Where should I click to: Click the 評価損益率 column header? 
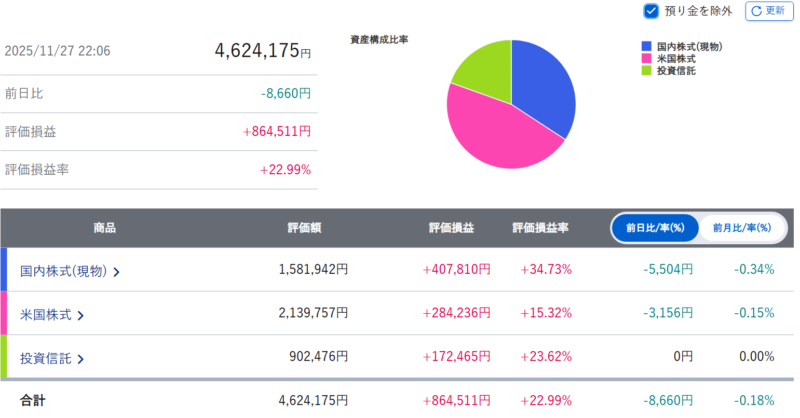pos(540,228)
